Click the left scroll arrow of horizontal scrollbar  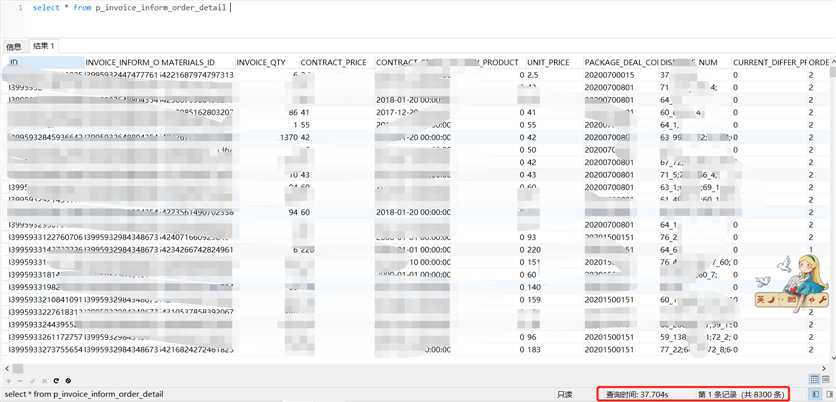tap(7, 368)
